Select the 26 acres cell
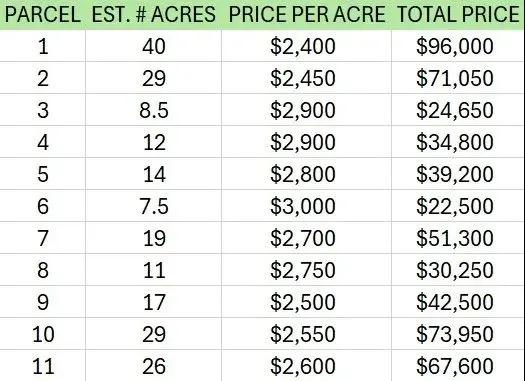The image size is (525, 381). (x=153, y=366)
